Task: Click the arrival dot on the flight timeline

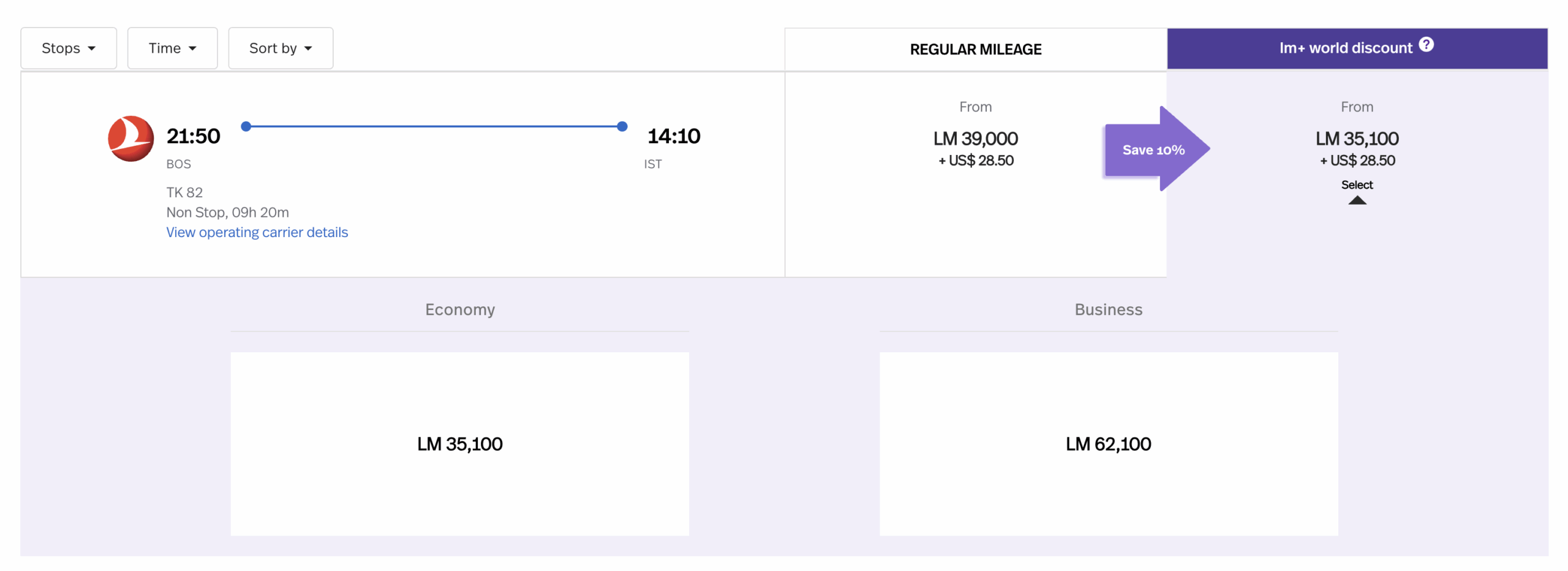Action: 621,126
